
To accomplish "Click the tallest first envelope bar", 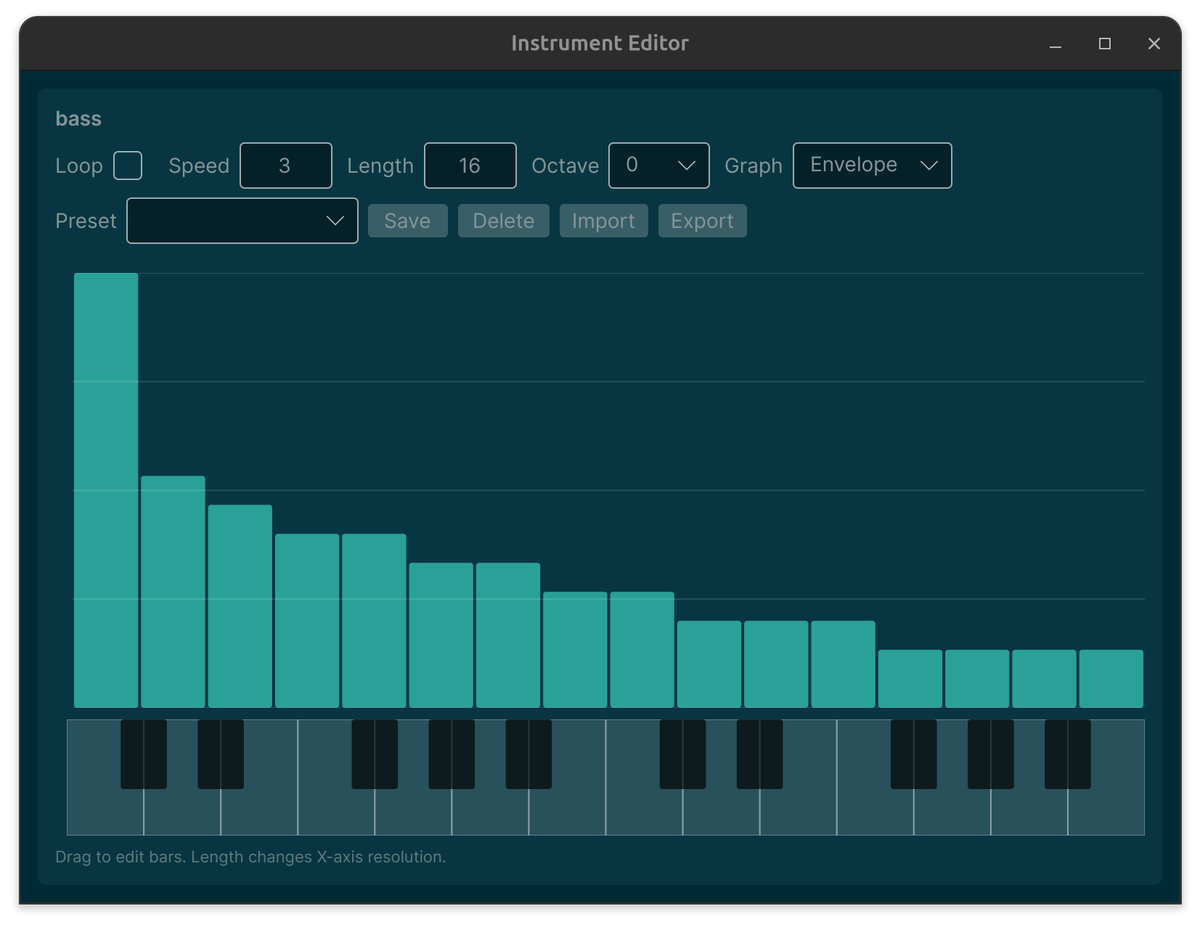I will click(106, 490).
